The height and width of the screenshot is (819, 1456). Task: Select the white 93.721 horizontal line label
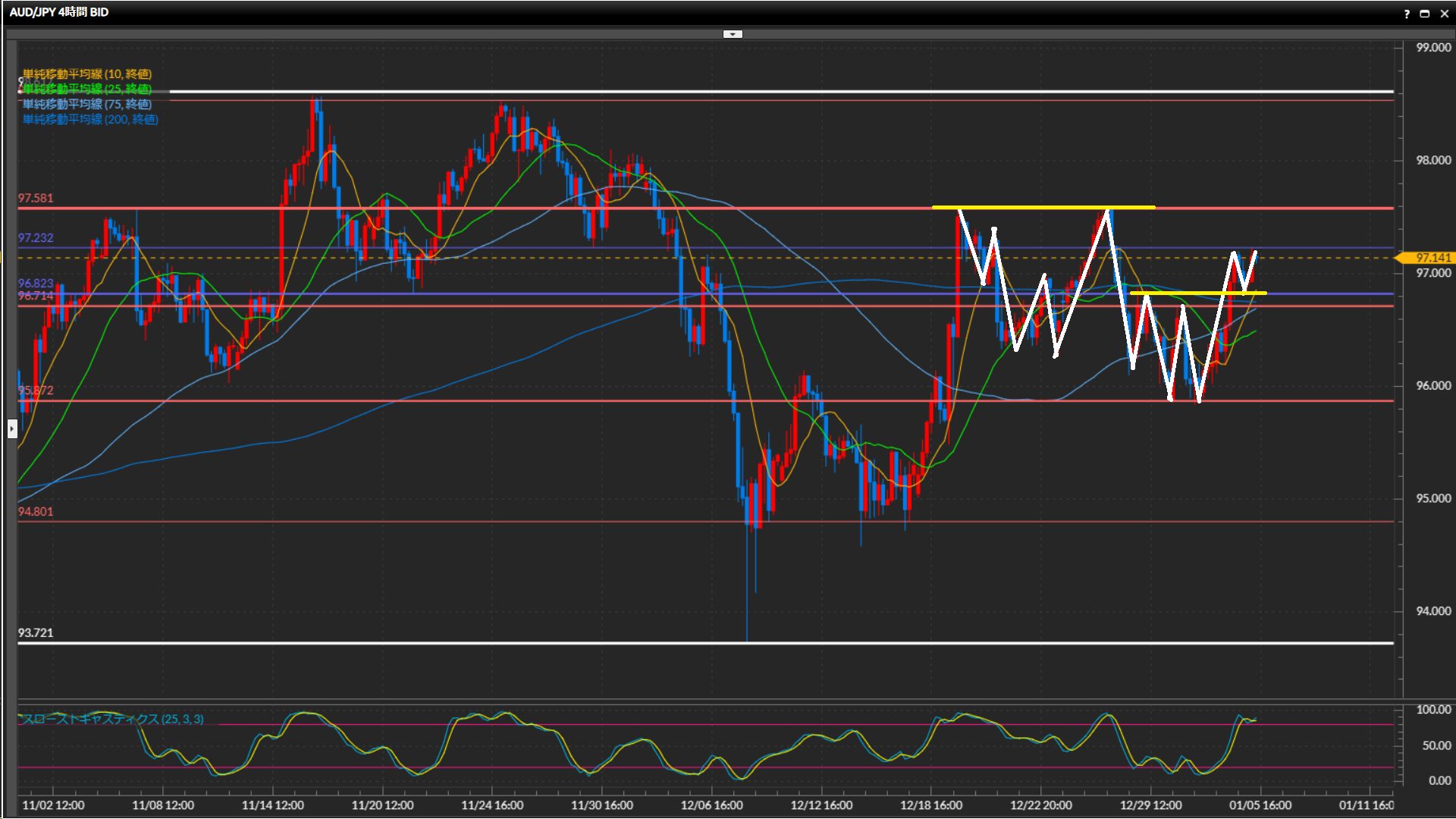pos(36,632)
